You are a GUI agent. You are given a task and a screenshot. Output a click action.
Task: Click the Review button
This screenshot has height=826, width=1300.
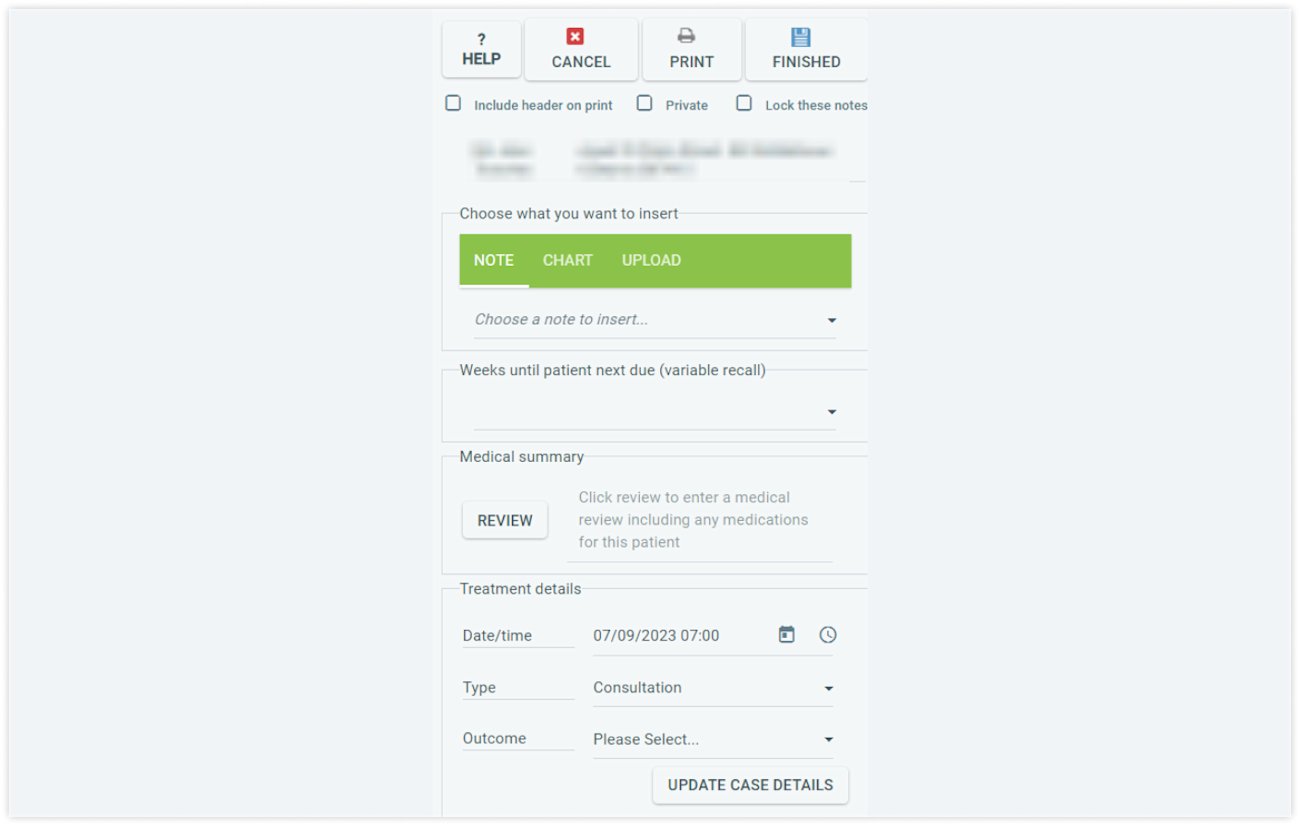(x=505, y=520)
